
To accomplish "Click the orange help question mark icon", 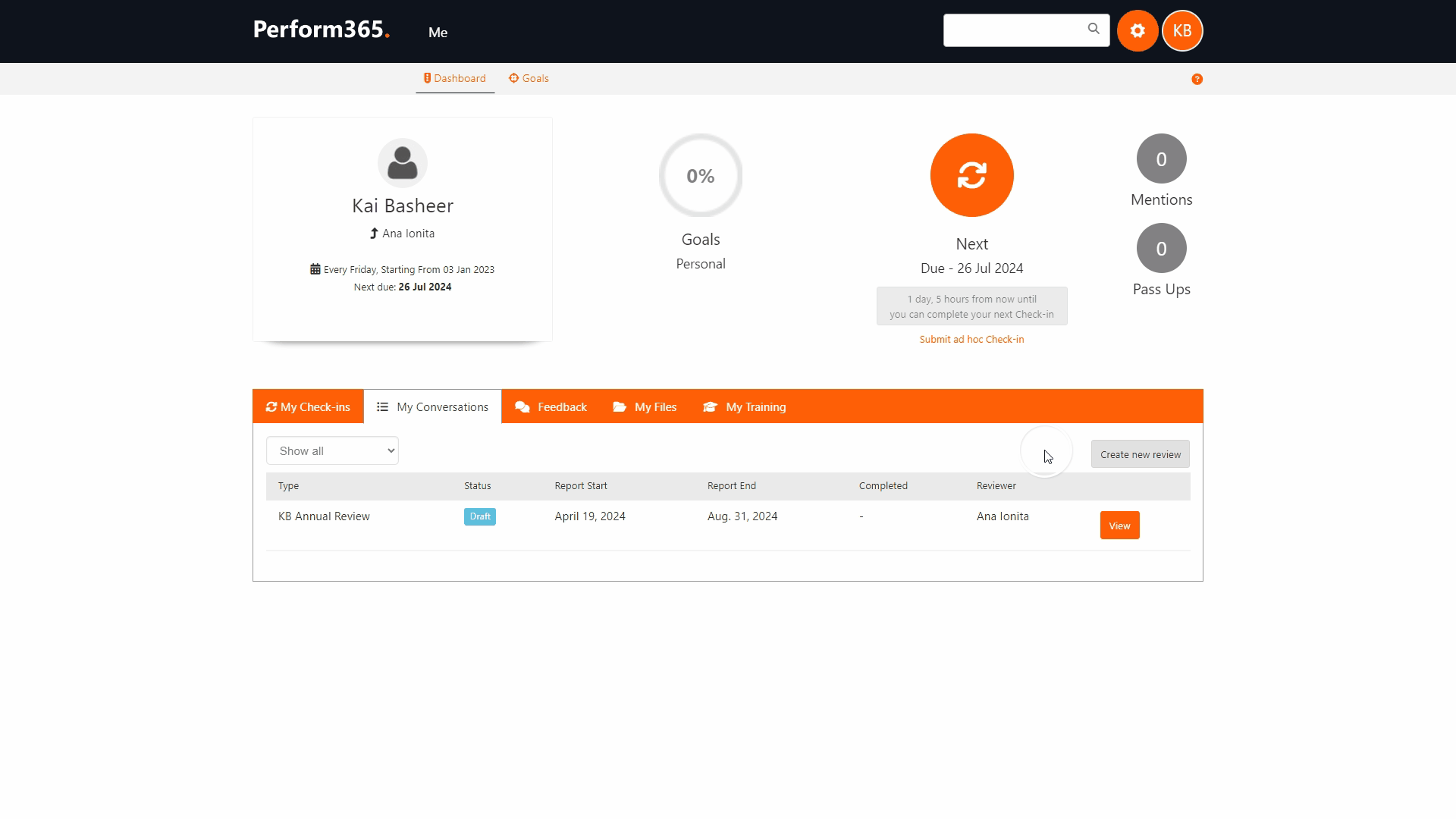I will point(1197,79).
